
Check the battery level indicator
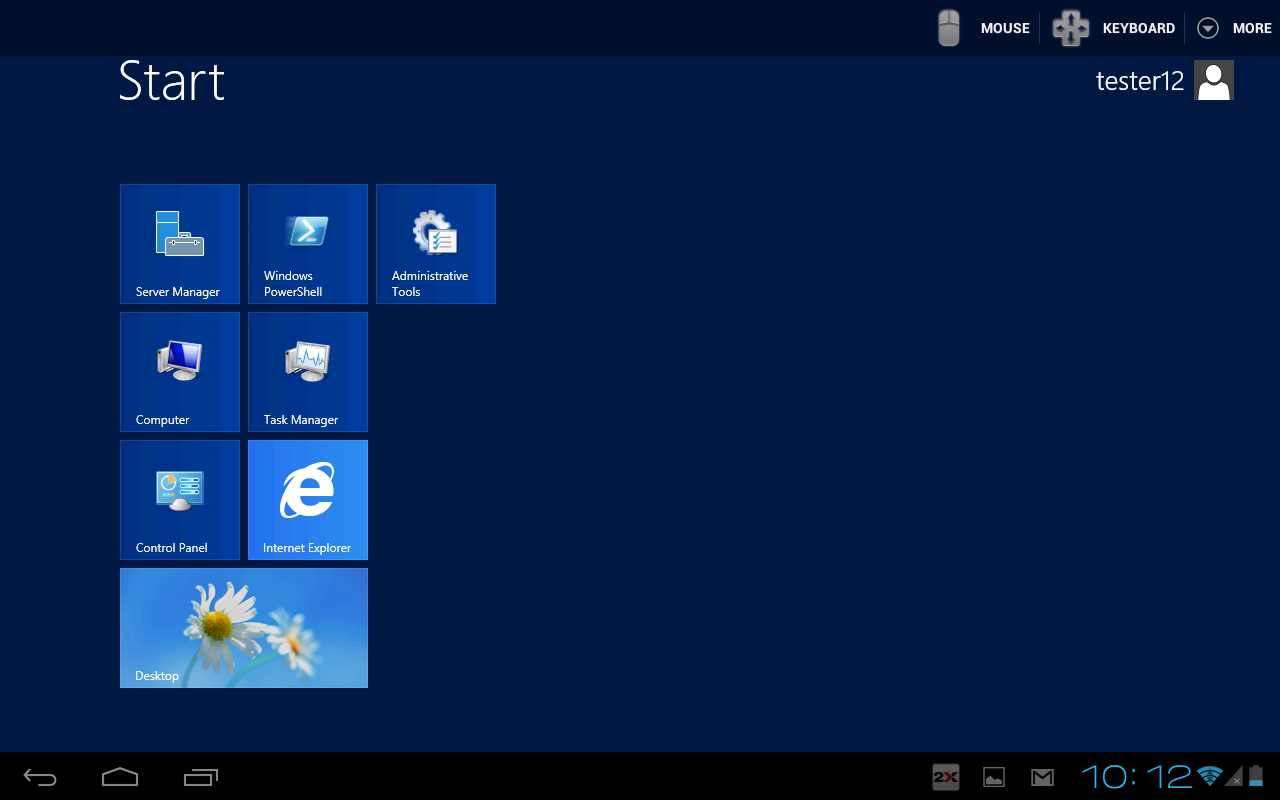(x=1258, y=776)
